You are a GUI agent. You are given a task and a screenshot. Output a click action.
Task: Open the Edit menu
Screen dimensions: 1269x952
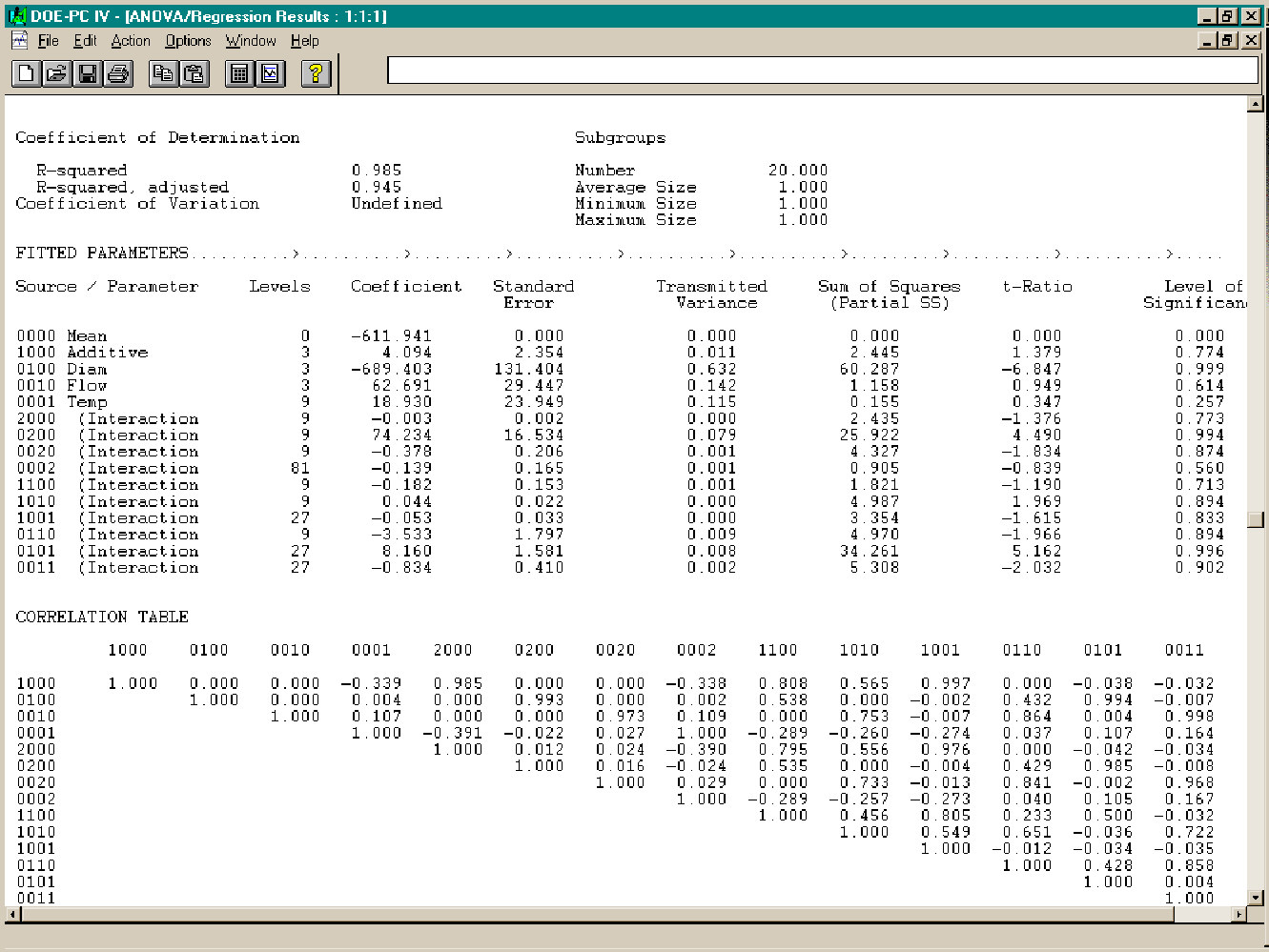coord(85,41)
